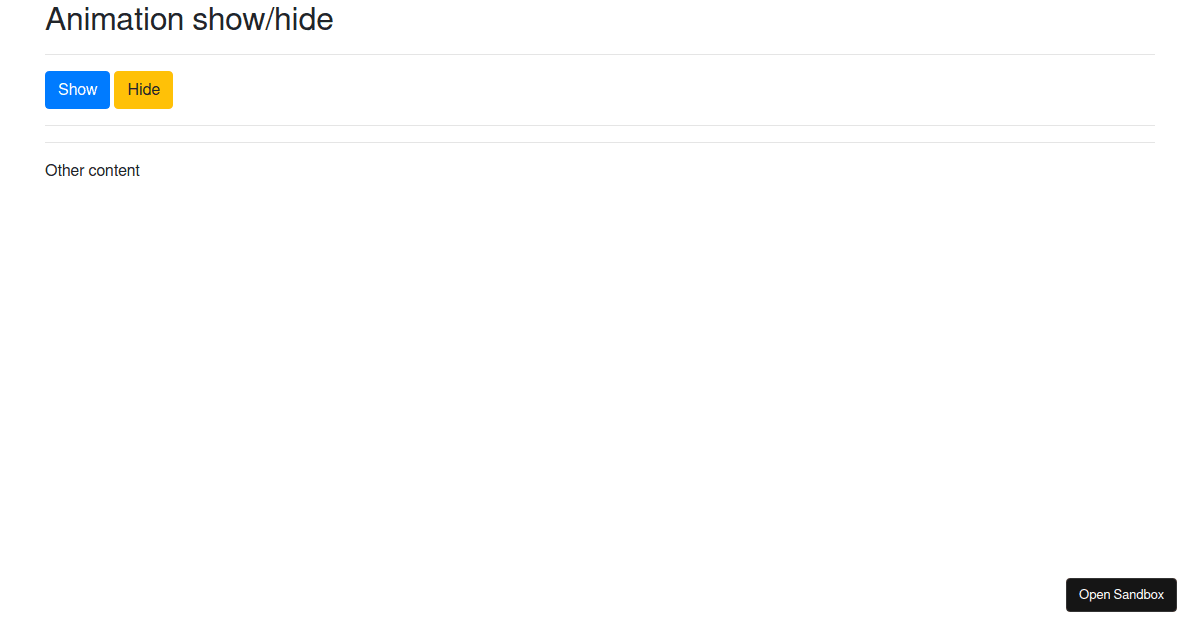Open the sandbox via Open Sandbox button
The image size is (1200, 630).
1121,595
